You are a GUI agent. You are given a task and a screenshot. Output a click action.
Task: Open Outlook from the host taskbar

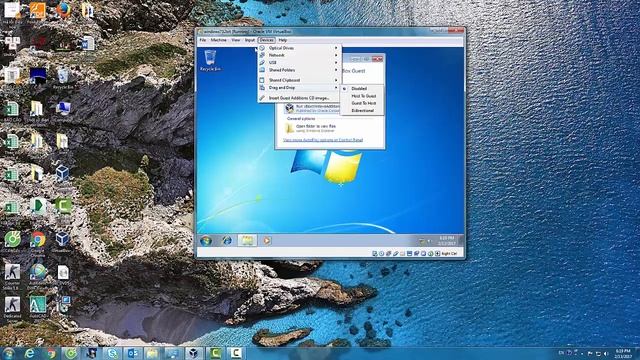[x=133, y=353]
